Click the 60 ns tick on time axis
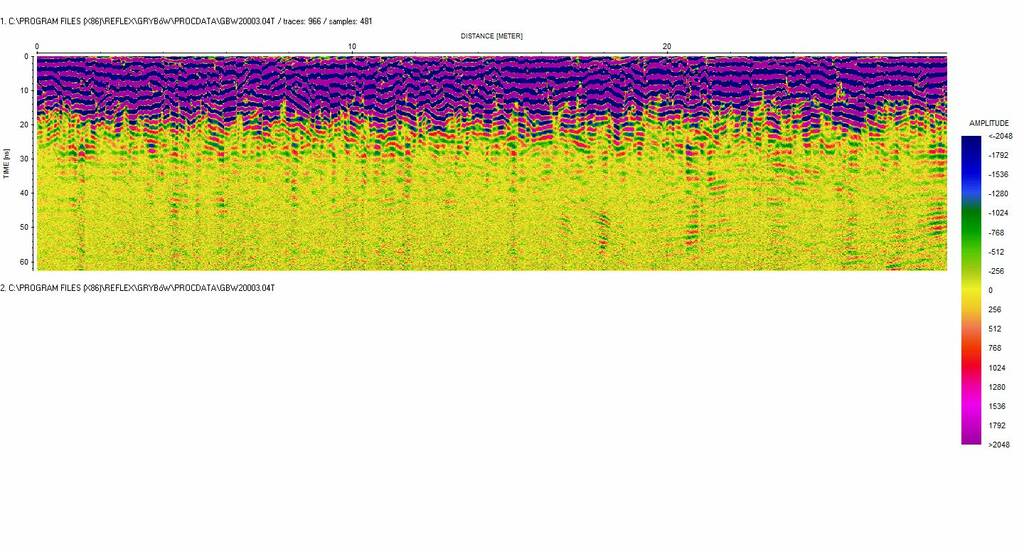Screen dimensions: 1024x552 tap(25, 261)
